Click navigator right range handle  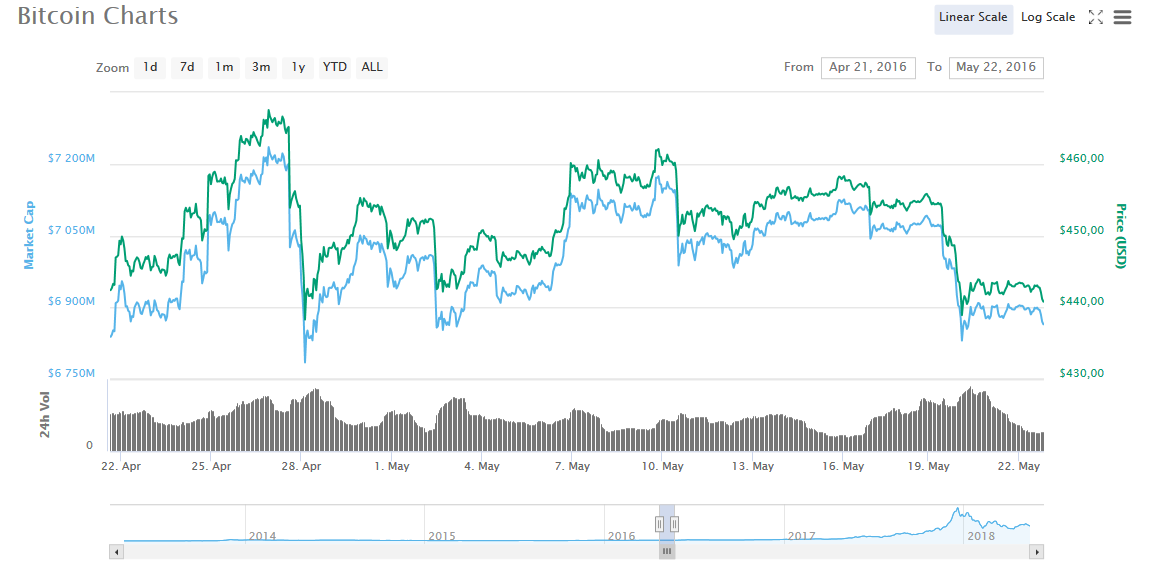[x=674, y=524]
